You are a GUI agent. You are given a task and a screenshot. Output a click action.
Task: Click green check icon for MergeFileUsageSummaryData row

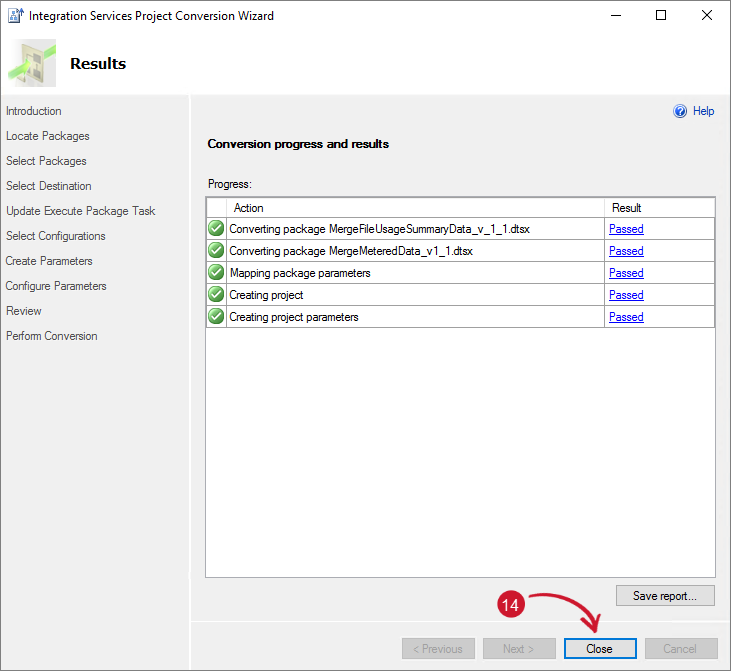pyautogui.click(x=216, y=229)
